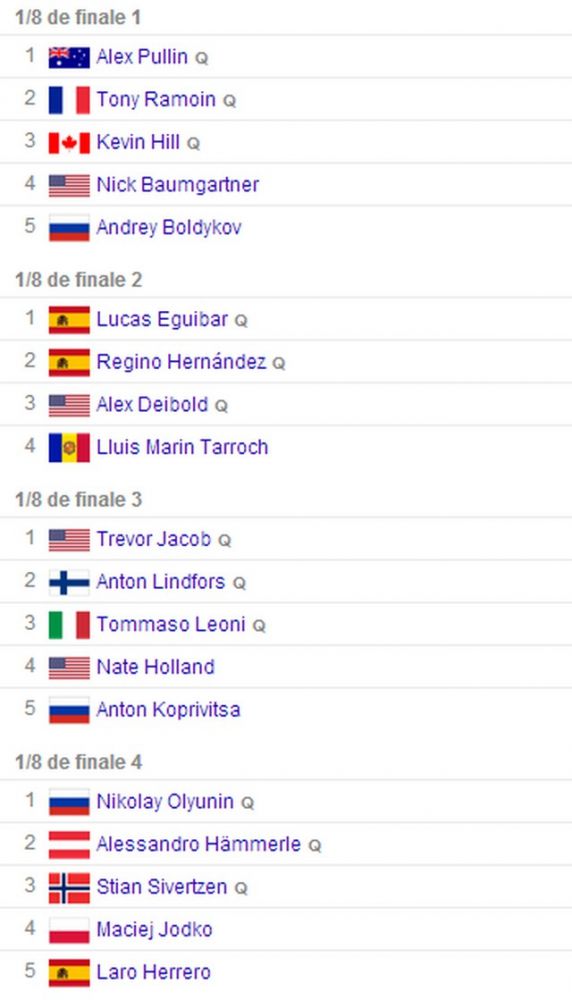
Task: Click the Andorran flag beside Lluis Marin Tarroch
Action: [69, 448]
